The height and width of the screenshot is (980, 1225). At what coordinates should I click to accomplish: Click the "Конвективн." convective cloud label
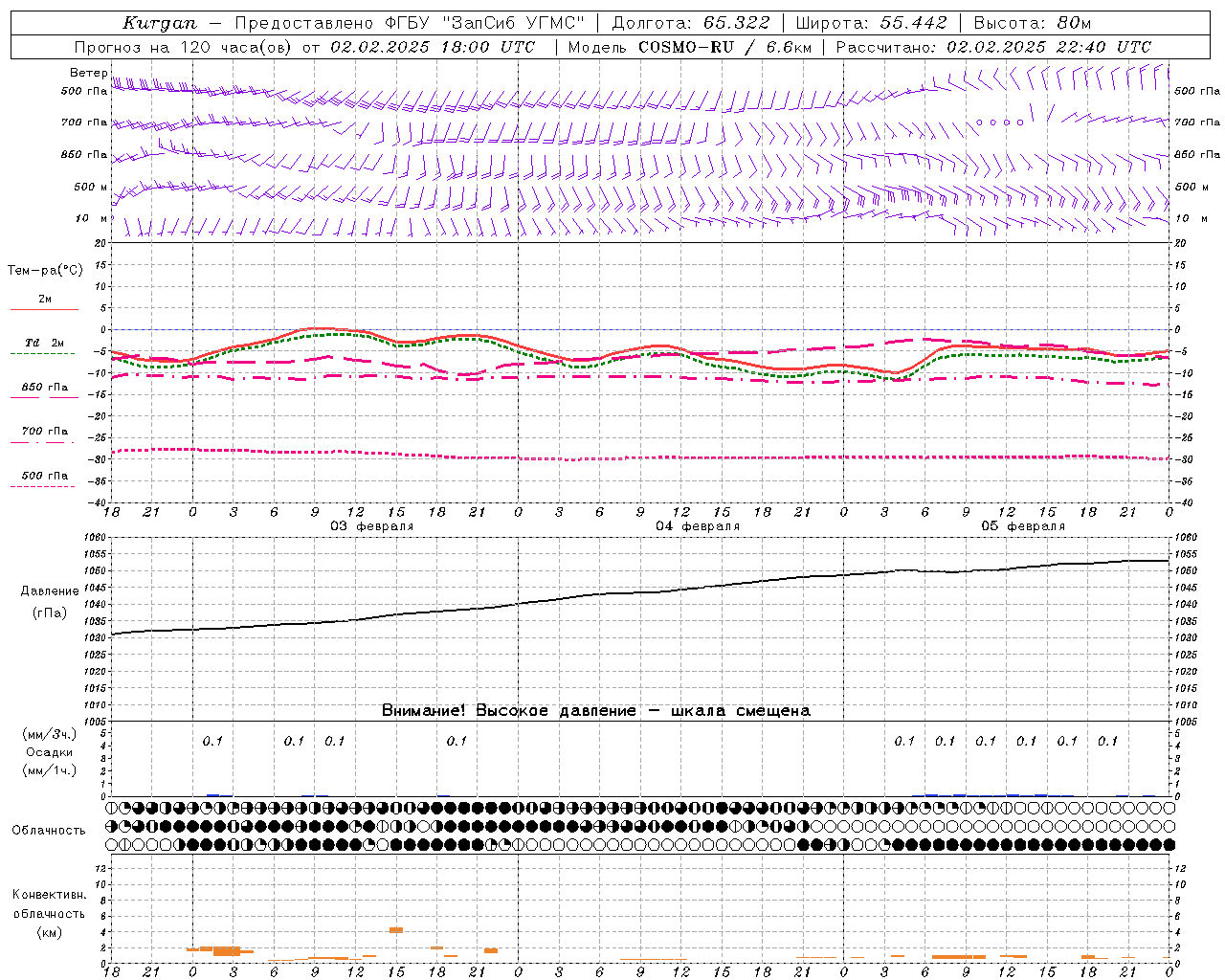click(x=50, y=895)
